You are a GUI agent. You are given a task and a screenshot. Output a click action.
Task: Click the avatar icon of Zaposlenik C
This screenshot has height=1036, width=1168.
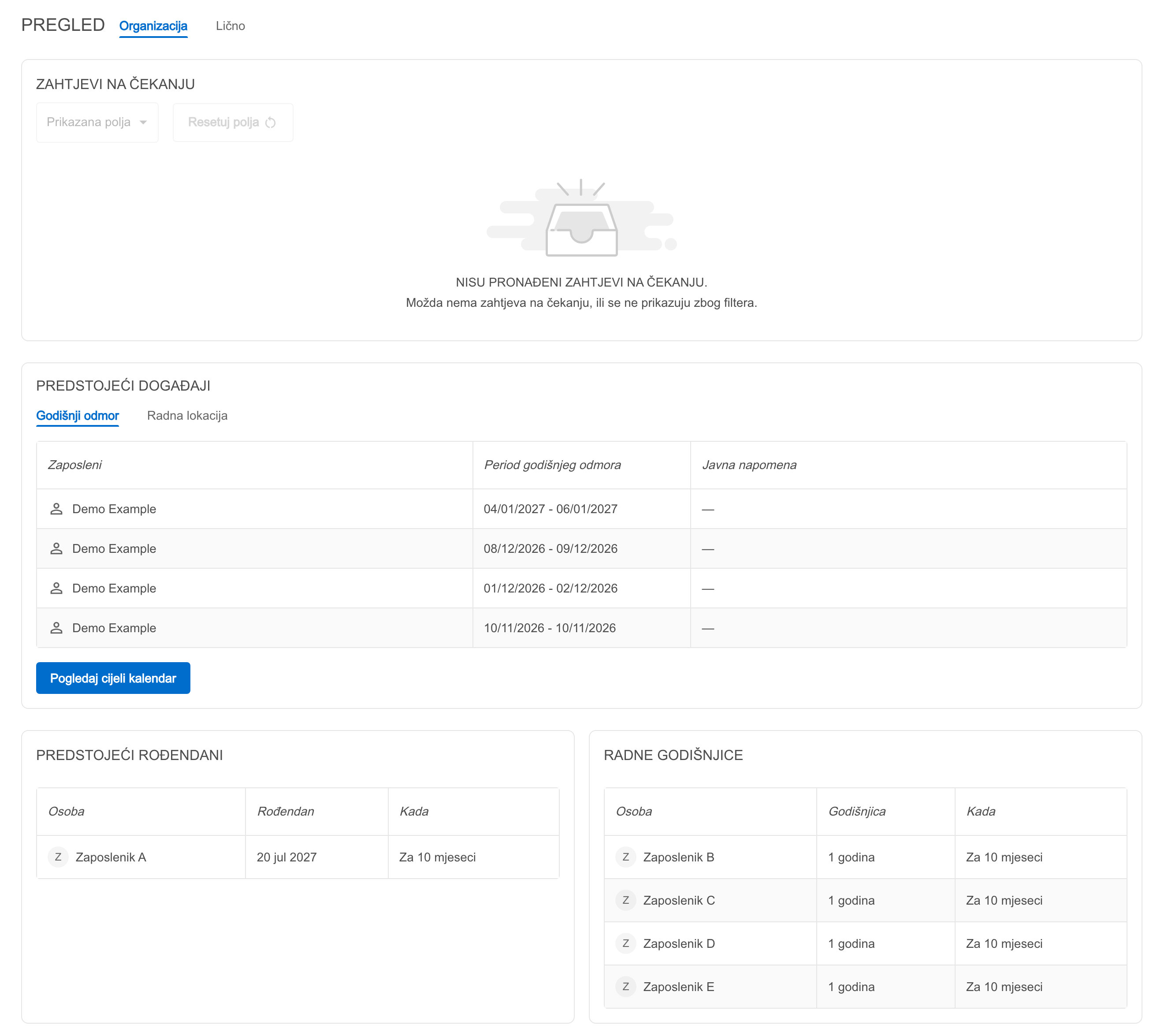(x=626, y=901)
